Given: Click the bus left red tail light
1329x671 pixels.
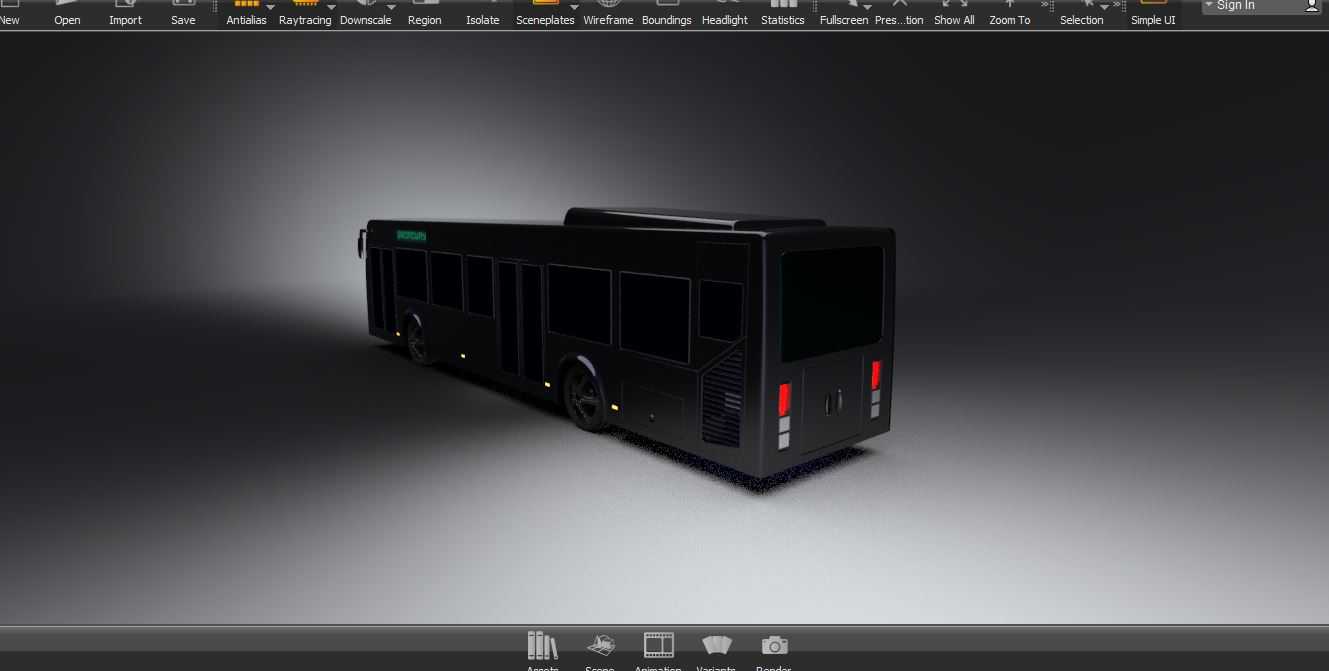Looking at the screenshot, I should [x=785, y=398].
